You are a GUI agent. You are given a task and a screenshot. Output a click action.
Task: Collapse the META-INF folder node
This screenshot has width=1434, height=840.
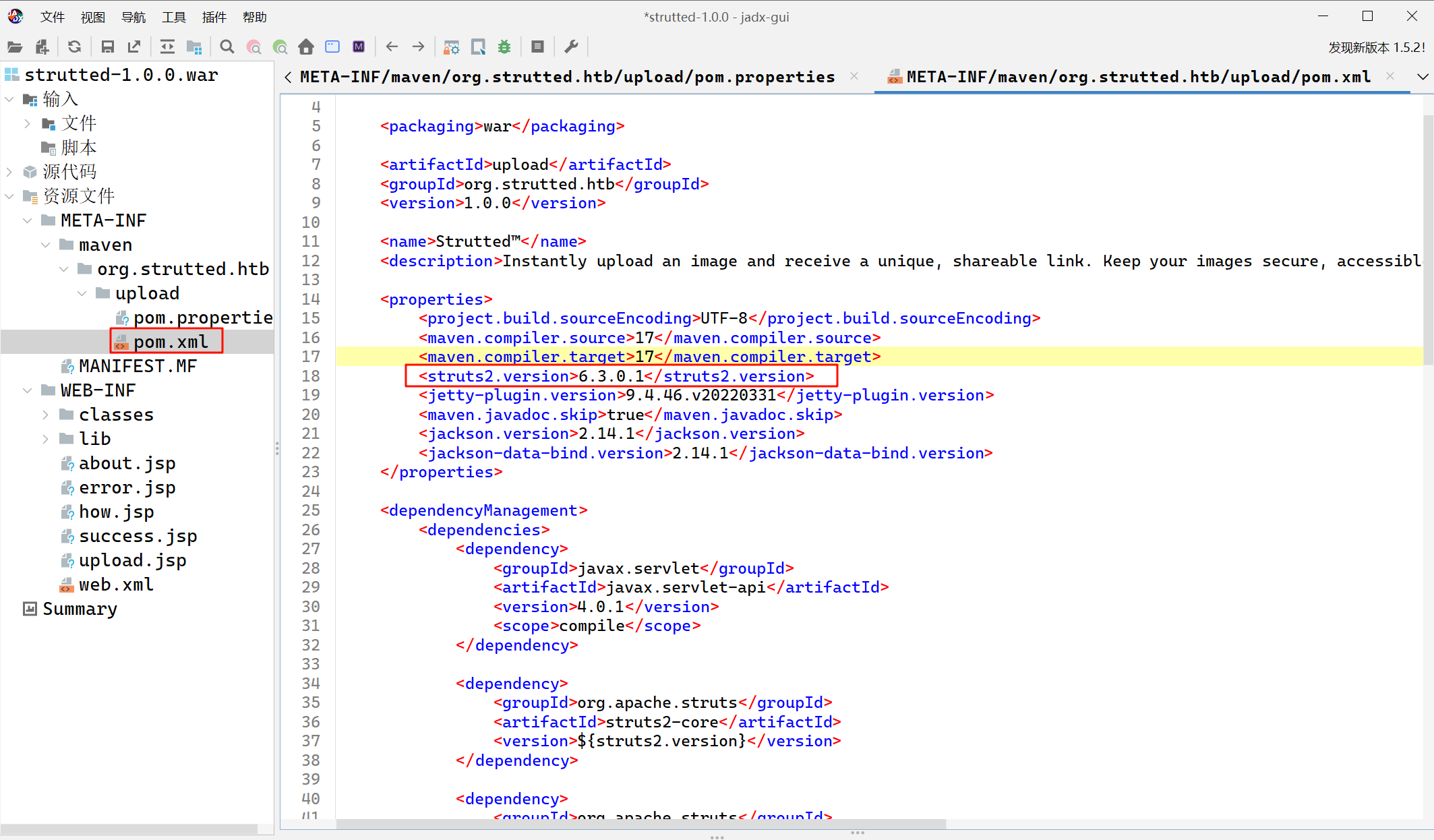pos(27,220)
